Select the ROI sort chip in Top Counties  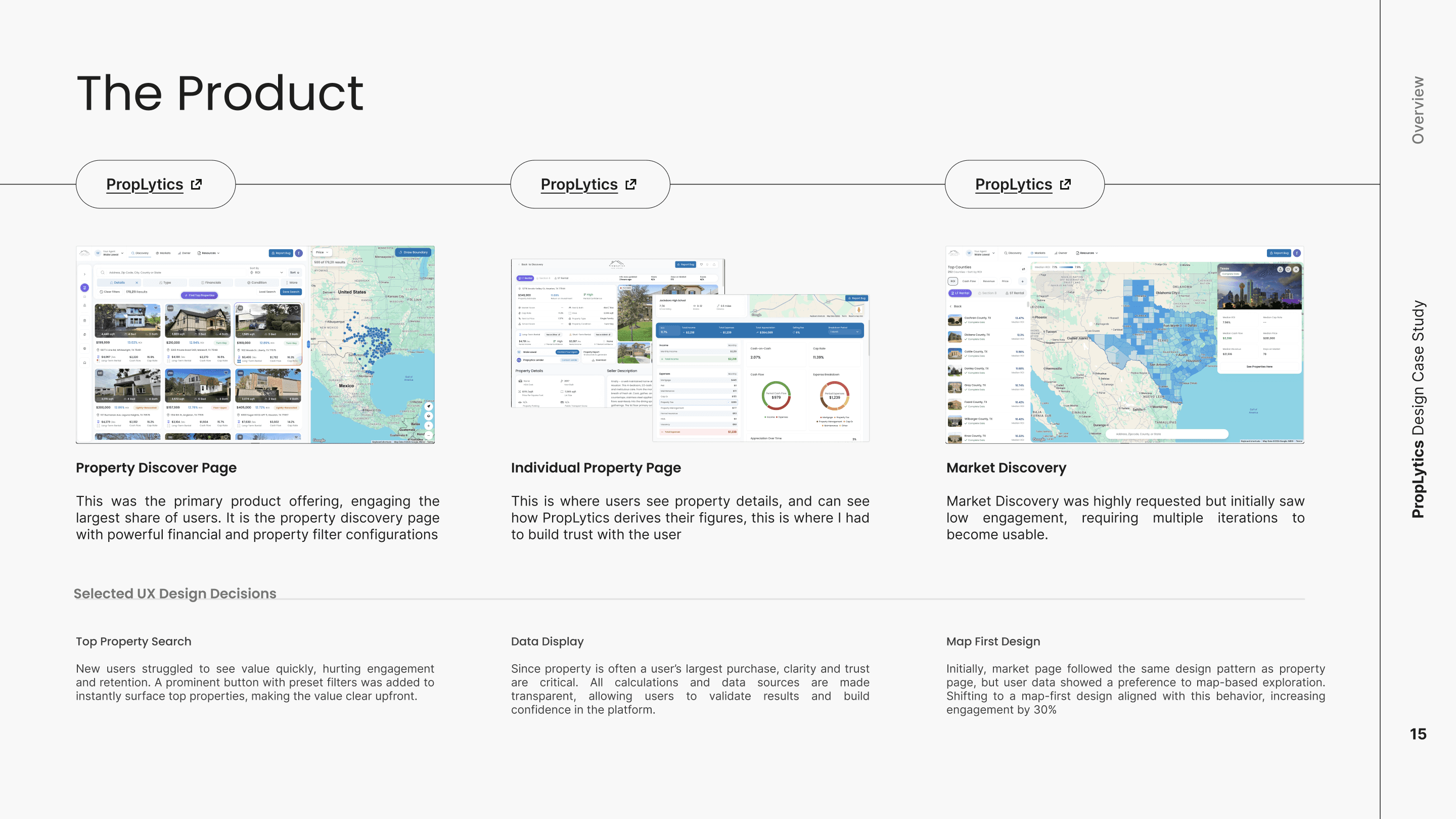coord(953,282)
